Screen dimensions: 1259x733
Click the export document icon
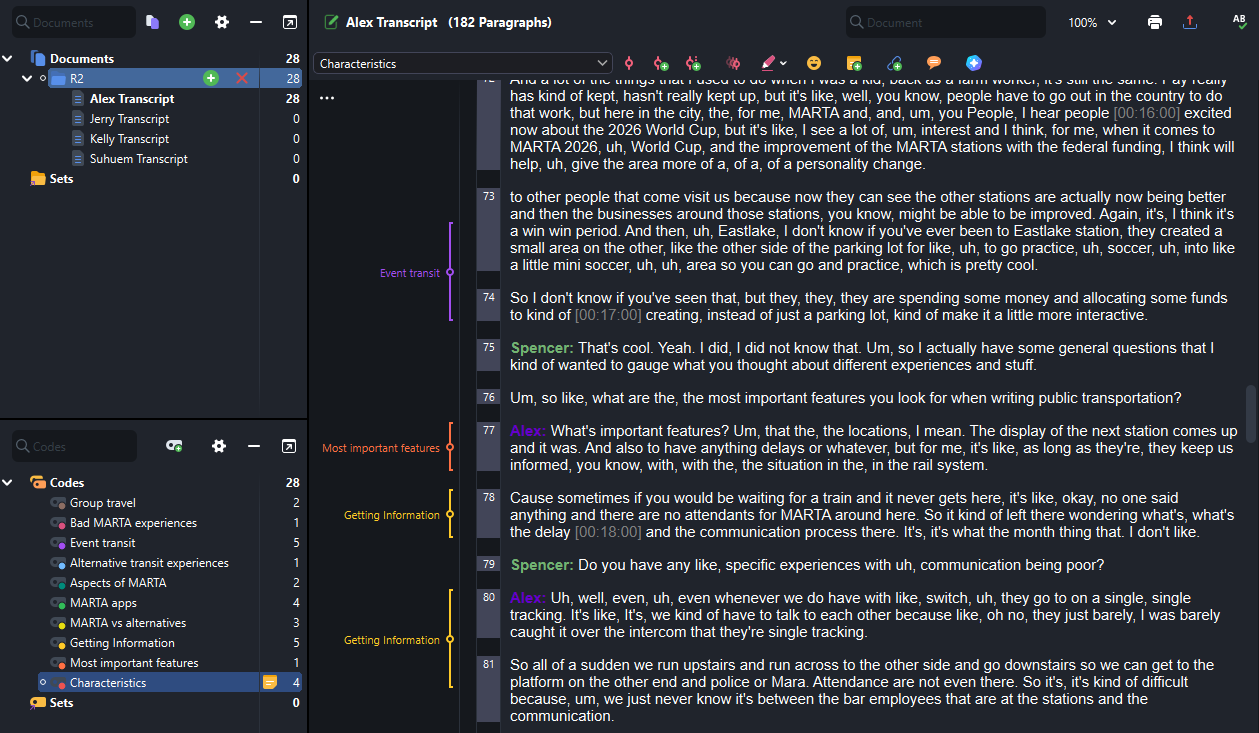(x=1189, y=22)
